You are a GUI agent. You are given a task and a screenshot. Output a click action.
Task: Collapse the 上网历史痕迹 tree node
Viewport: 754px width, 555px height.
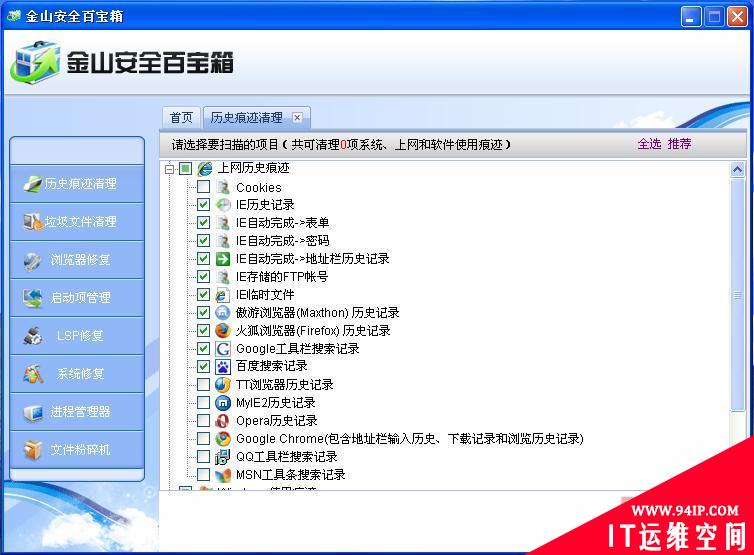pos(169,169)
